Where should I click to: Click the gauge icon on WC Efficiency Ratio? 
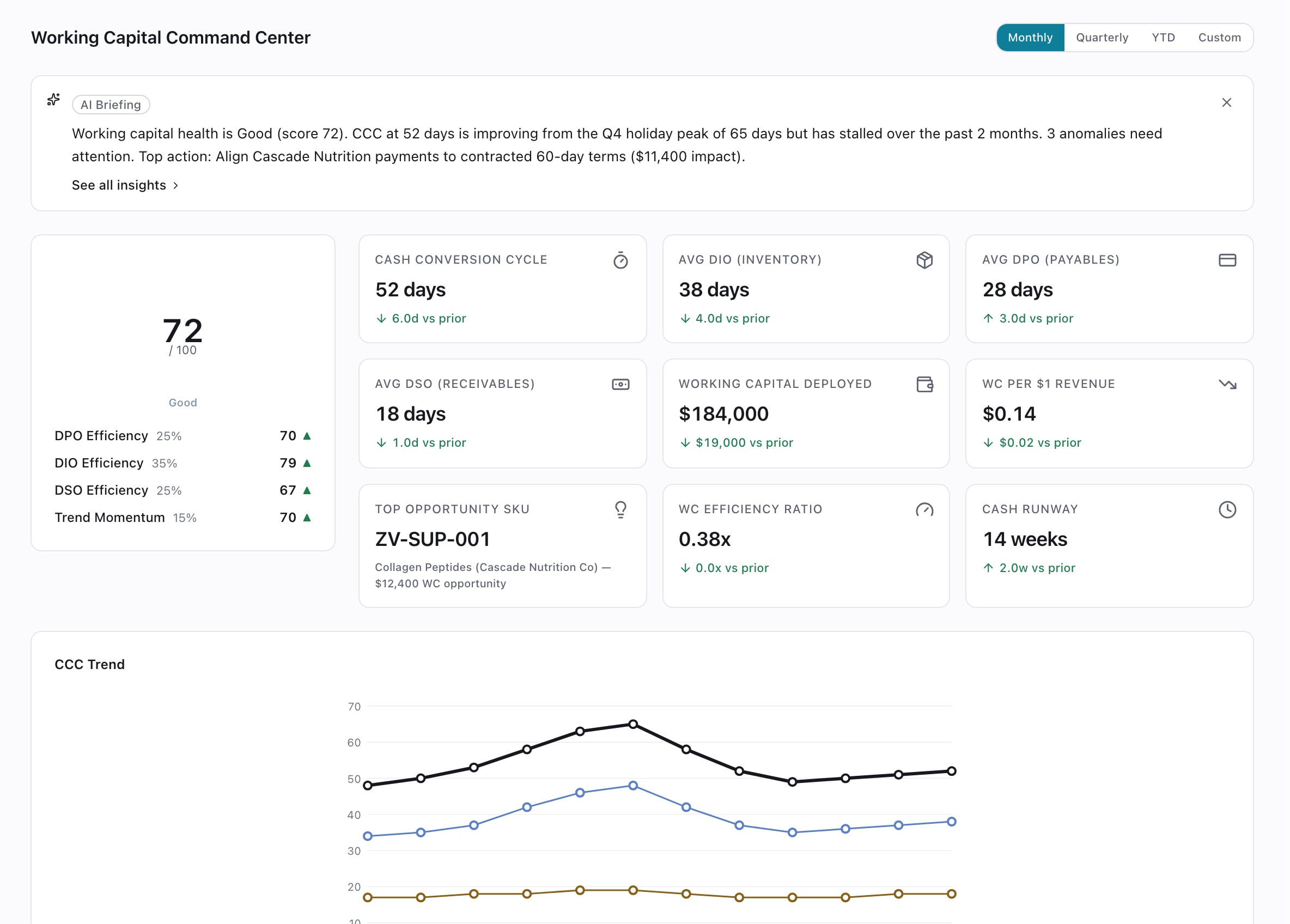(924, 510)
